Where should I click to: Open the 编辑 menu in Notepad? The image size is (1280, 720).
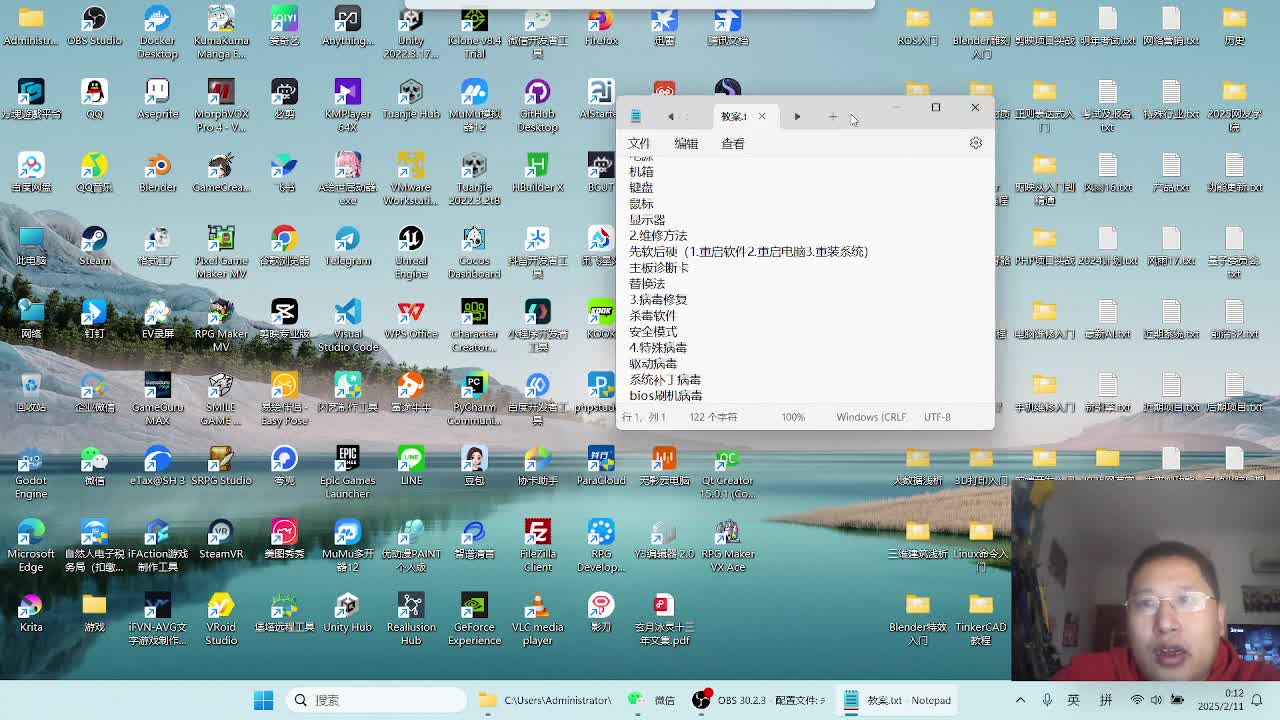686,143
